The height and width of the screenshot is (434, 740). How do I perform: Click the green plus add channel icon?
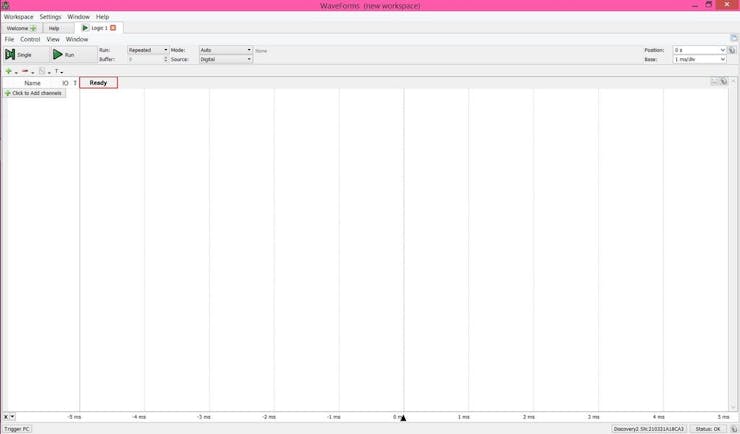(x=8, y=71)
